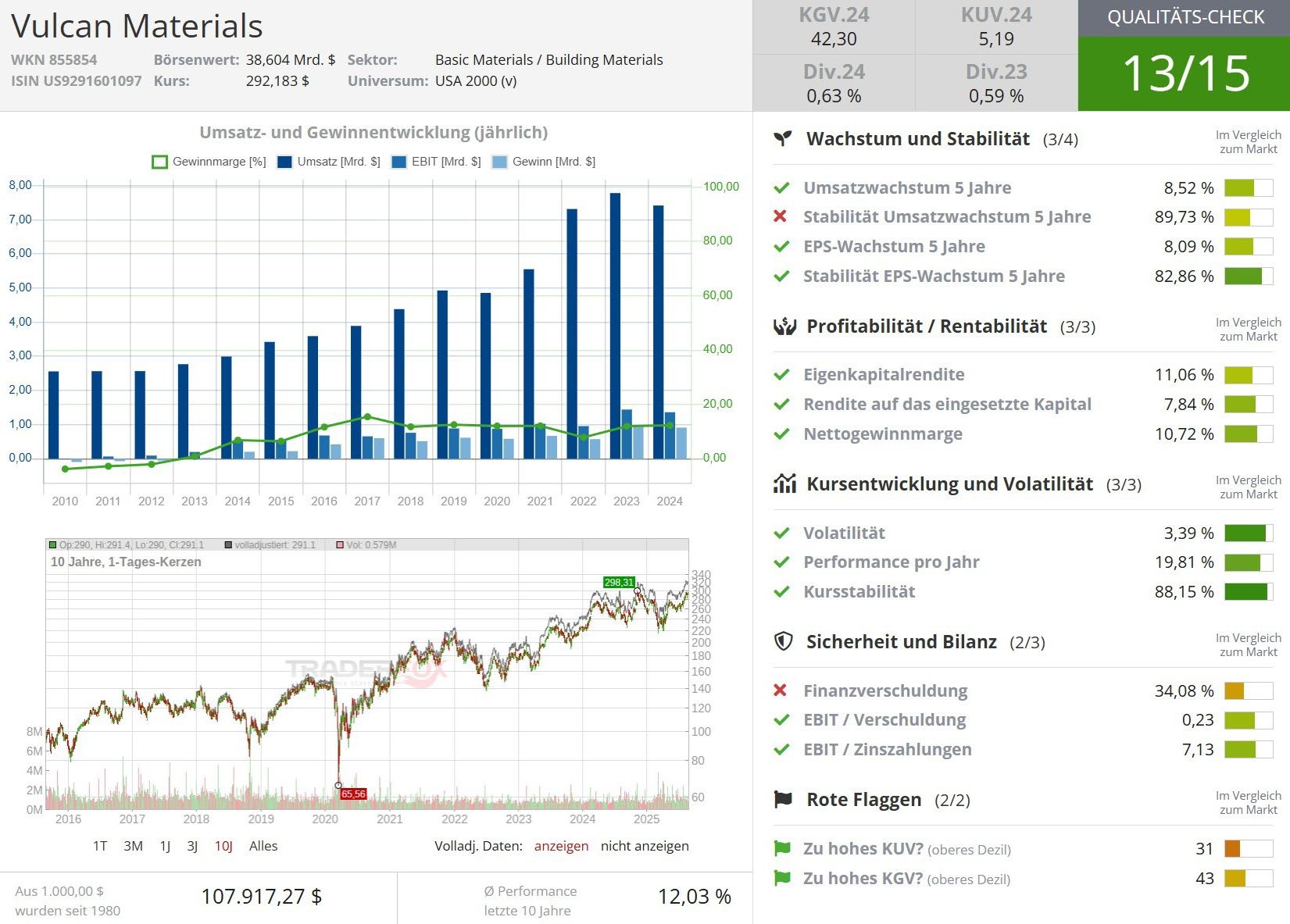The height and width of the screenshot is (924, 1290).
Task: Click the green checkmark next to EBIT / Verschuldung
Action: tap(781, 720)
